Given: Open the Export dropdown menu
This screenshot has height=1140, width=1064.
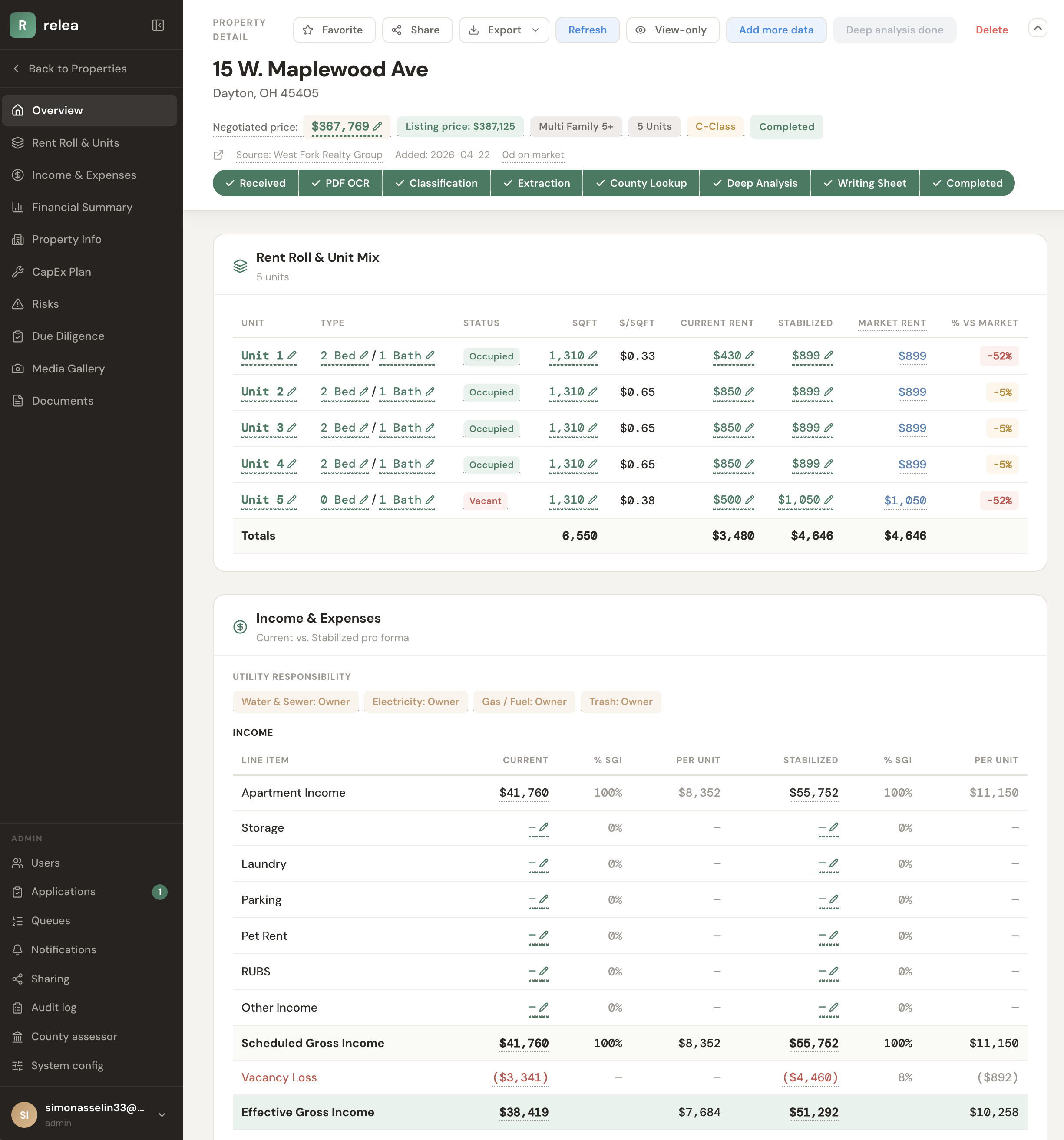Looking at the screenshot, I should (x=504, y=30).
